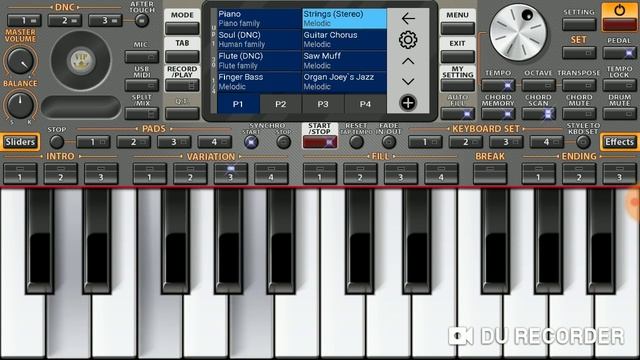Select the Soul (DNC) sound

coord(259,40)
